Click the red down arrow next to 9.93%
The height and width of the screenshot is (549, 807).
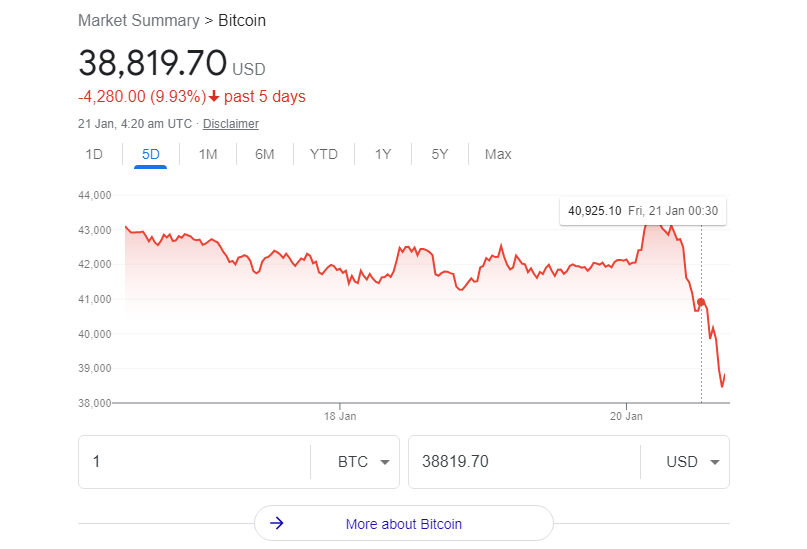(x=214, y=96)
